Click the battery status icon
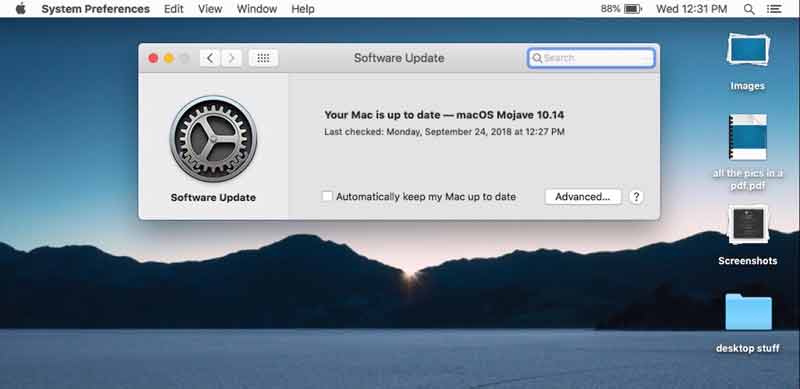Viewport: 800px width, 389px height. tap(633, 9)
